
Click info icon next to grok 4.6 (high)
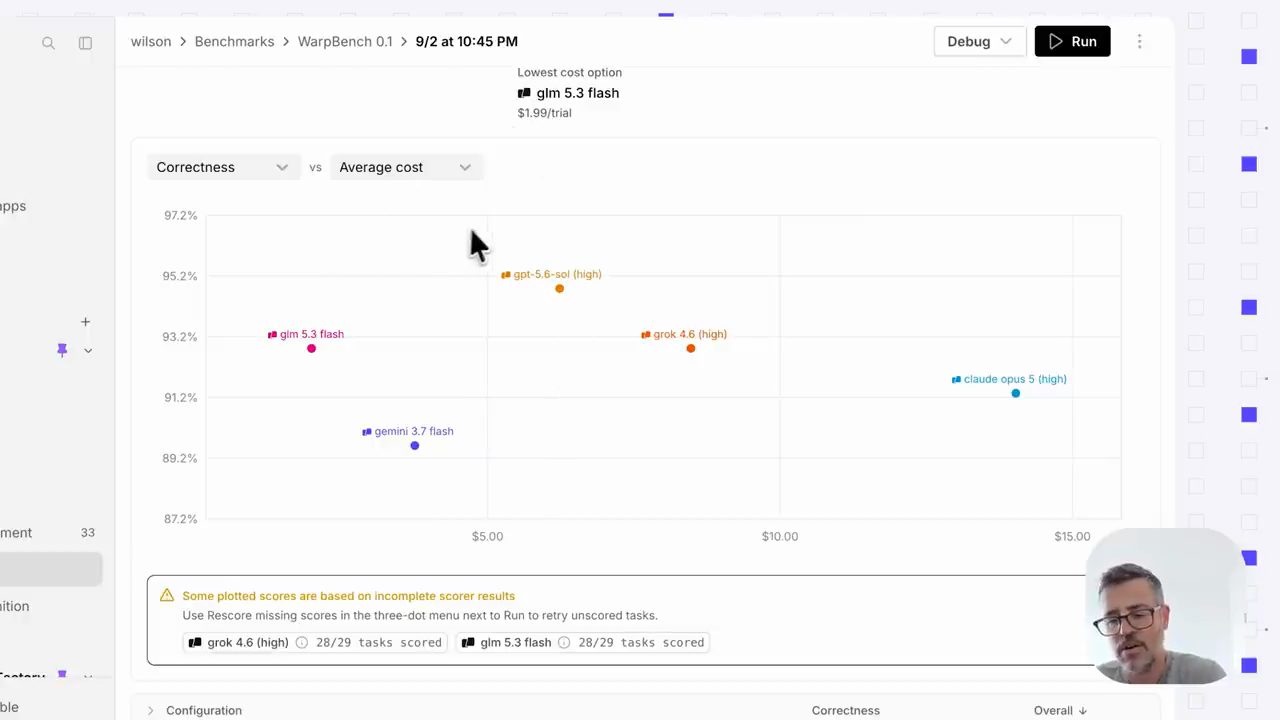[301, 642]
